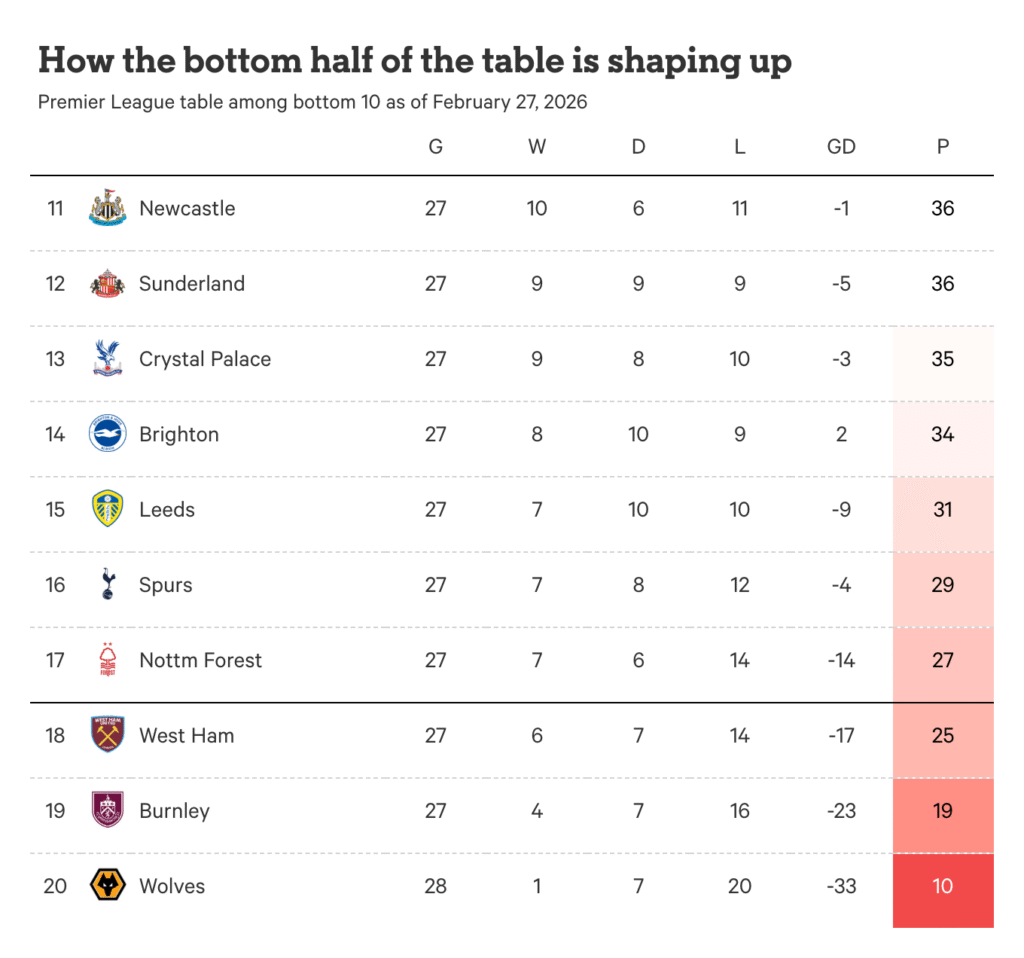Select the Crystal Palace eagle crest
This screenshot has height=958, width=1024.
(x=107, y=359)
